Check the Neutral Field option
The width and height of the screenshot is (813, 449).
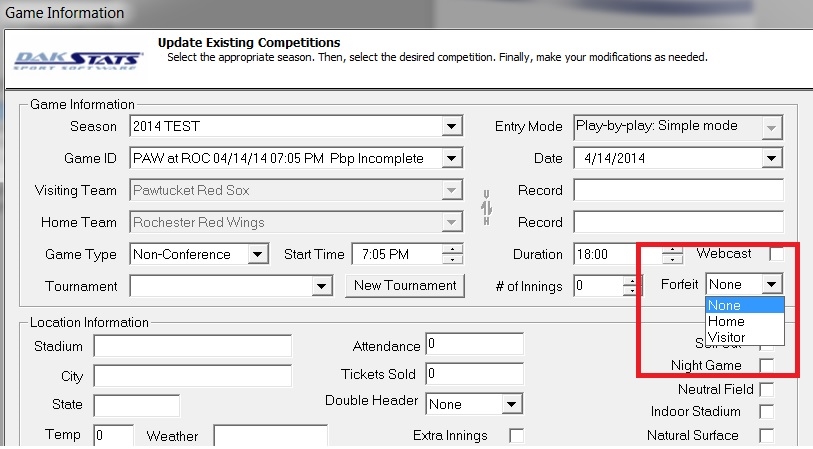click(x=766, y=389)
